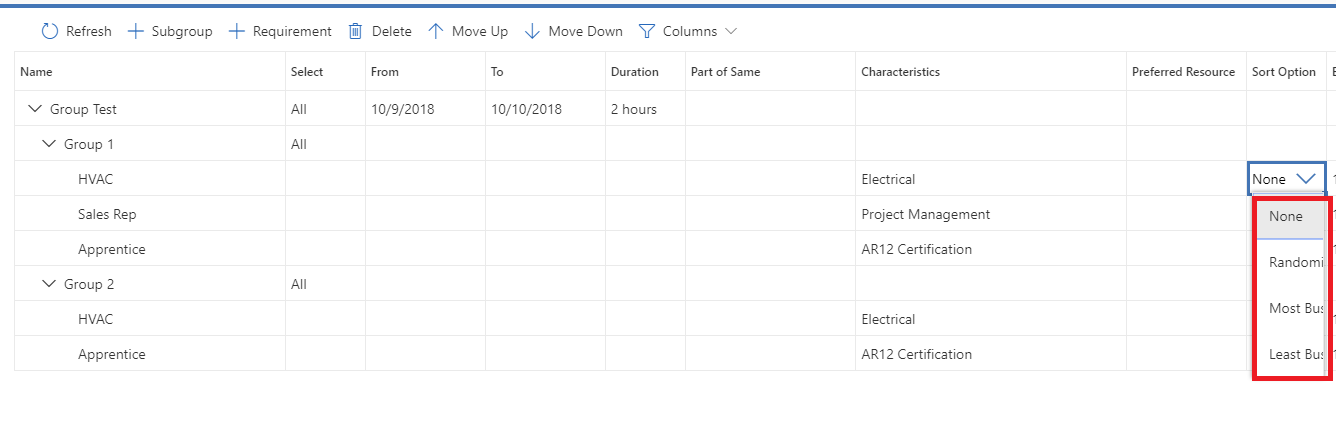The width and height of the screenshot is (1336, 422).
Task: Click the Move Down arrow icon
Action: [532, 31]
